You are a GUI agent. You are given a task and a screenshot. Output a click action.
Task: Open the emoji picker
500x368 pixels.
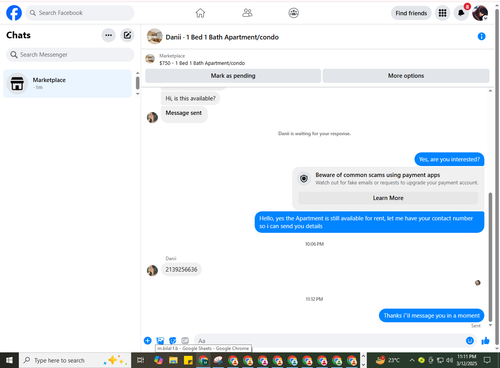(x=470, y=340)
